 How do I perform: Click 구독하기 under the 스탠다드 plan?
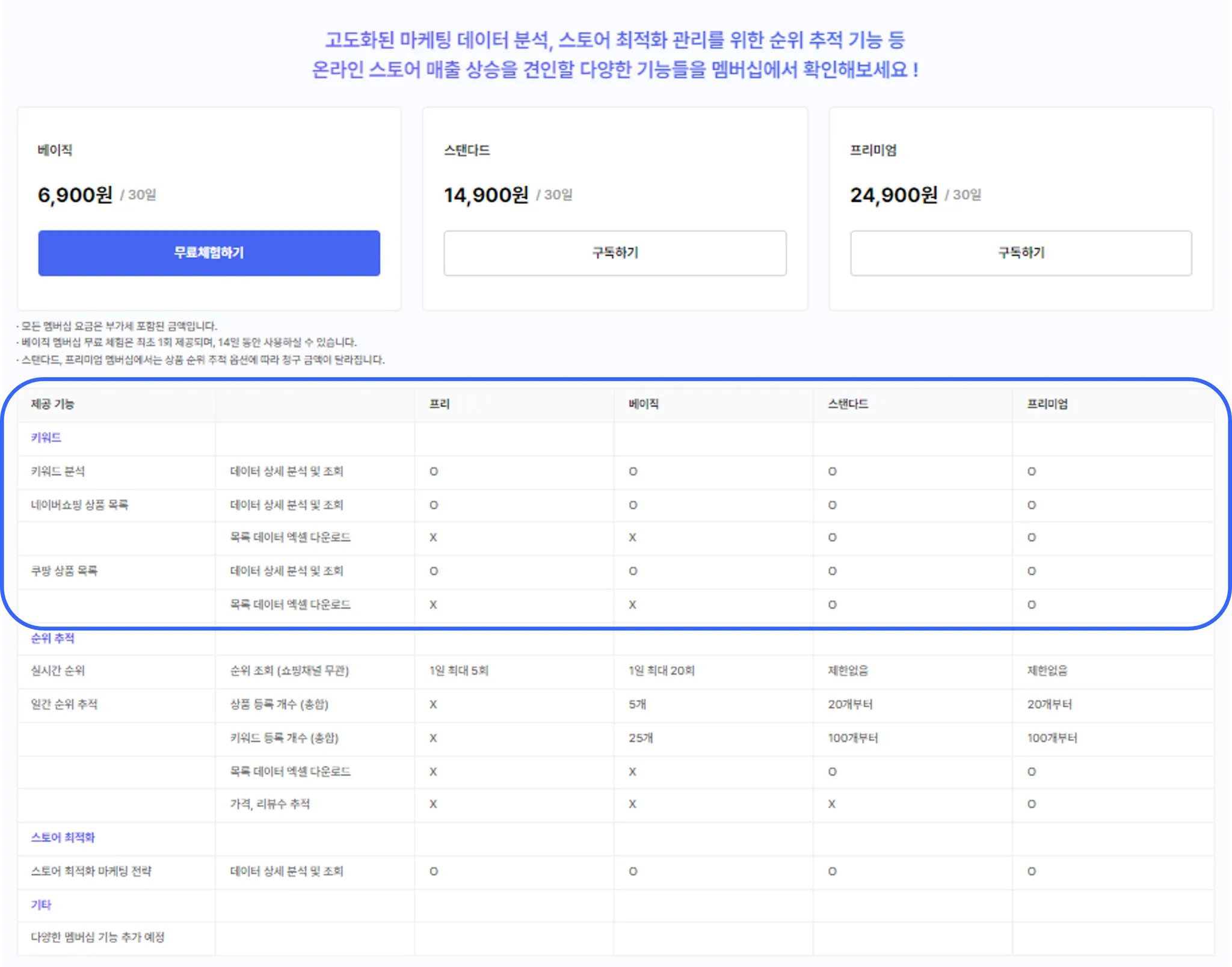coord(615,253)
